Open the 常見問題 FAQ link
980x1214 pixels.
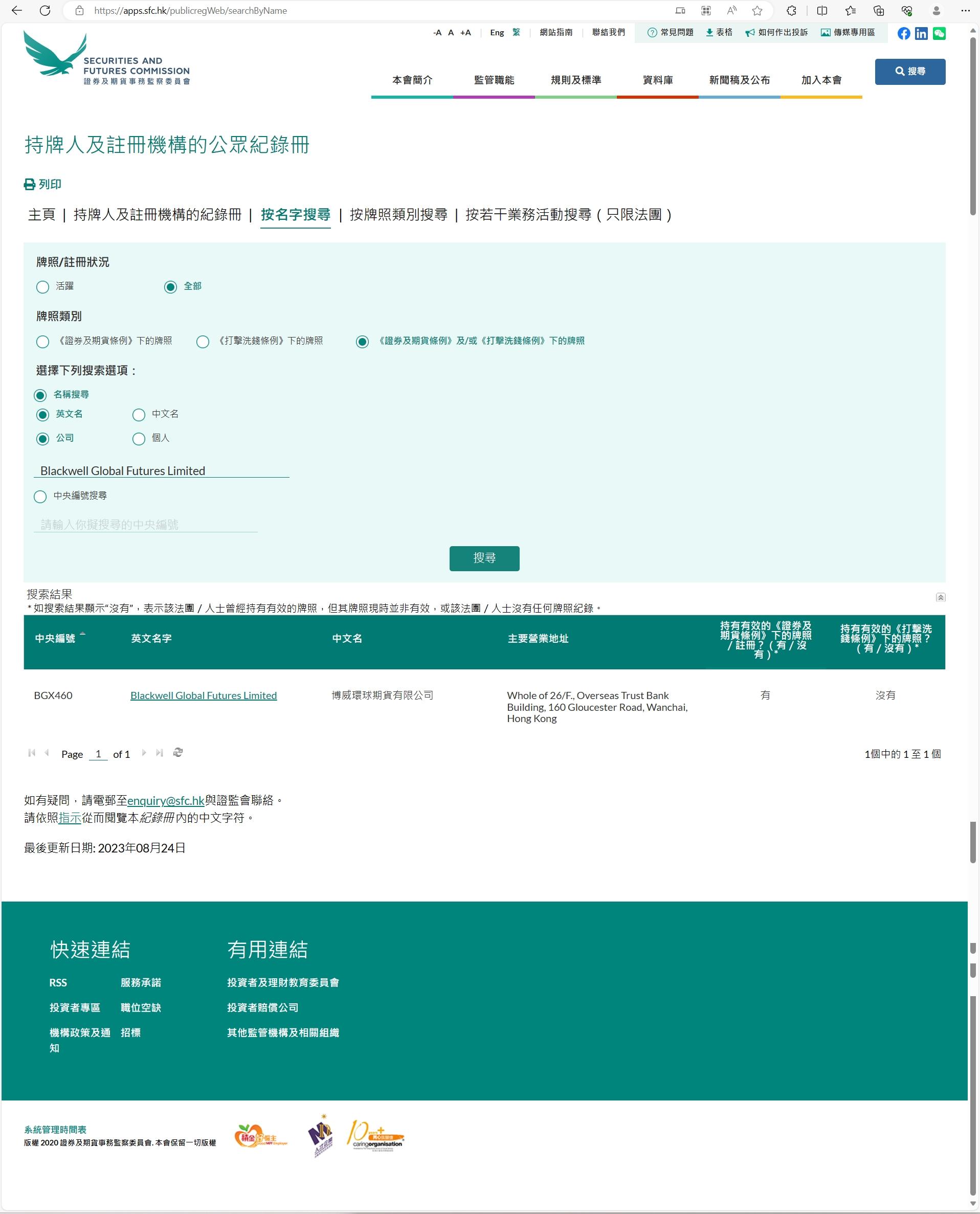click(670, 33)
